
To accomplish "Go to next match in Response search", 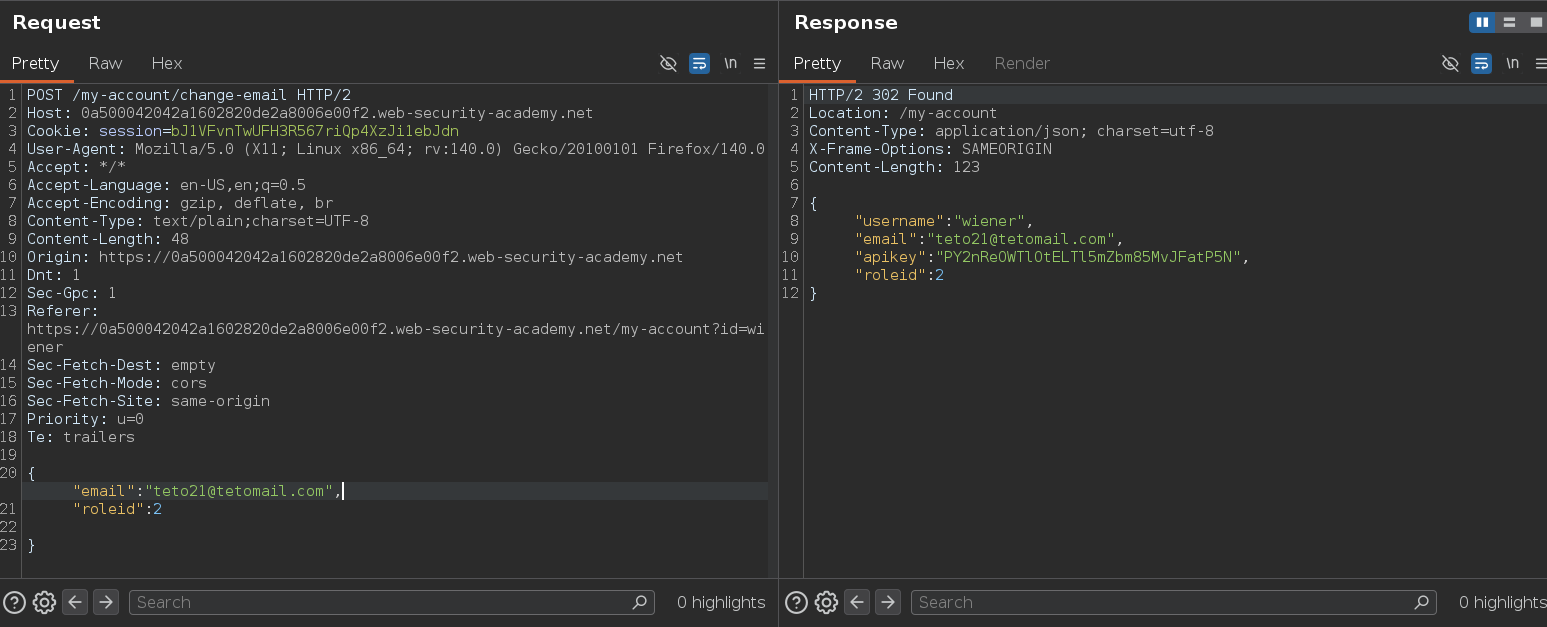I will point(888,602).
